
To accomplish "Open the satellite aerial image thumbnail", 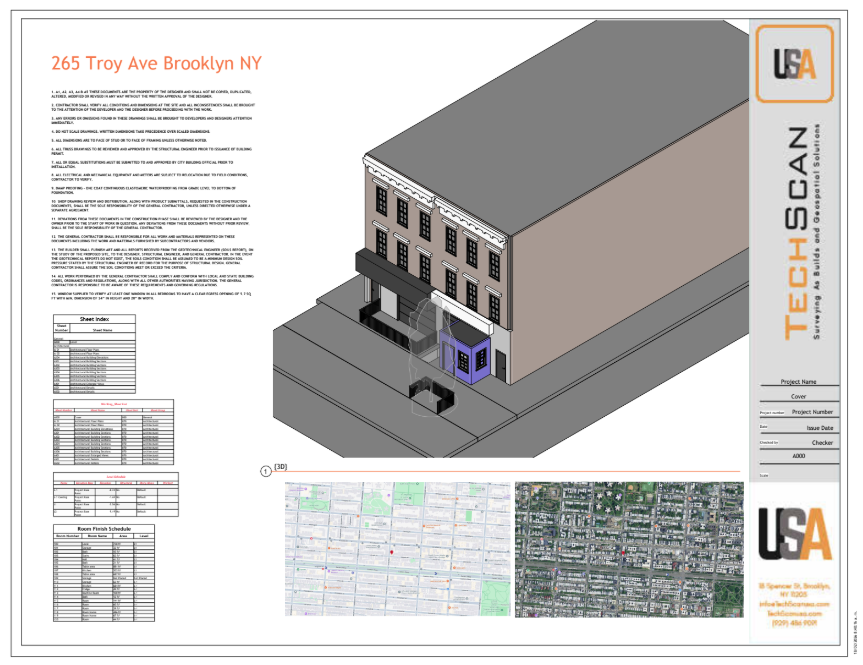I will pos(629,549).
